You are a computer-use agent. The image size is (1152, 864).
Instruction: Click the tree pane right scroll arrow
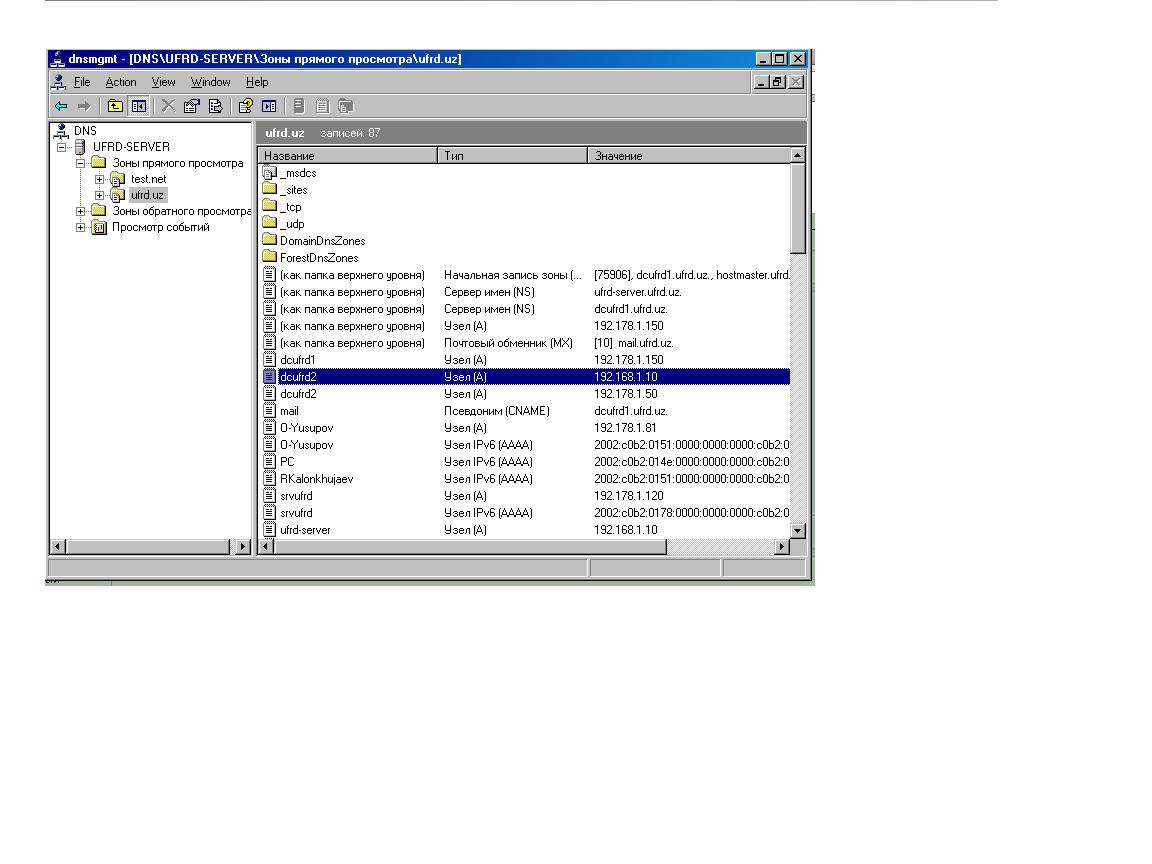[243, 547]
